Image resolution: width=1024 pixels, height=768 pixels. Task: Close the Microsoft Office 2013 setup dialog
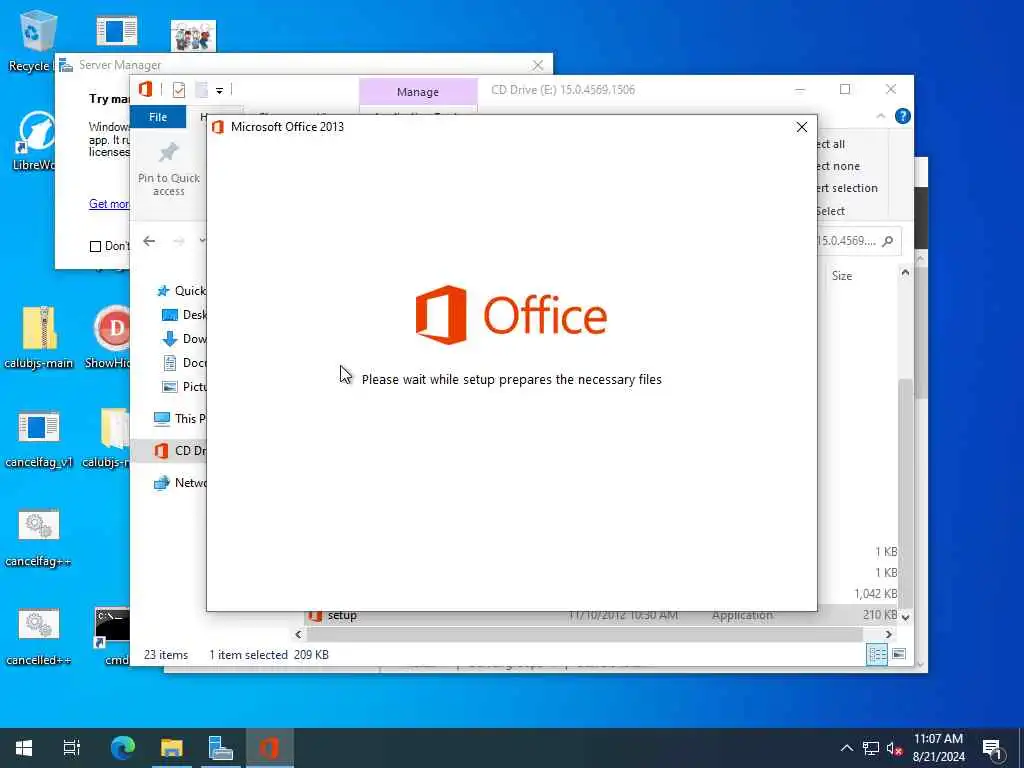801,127
